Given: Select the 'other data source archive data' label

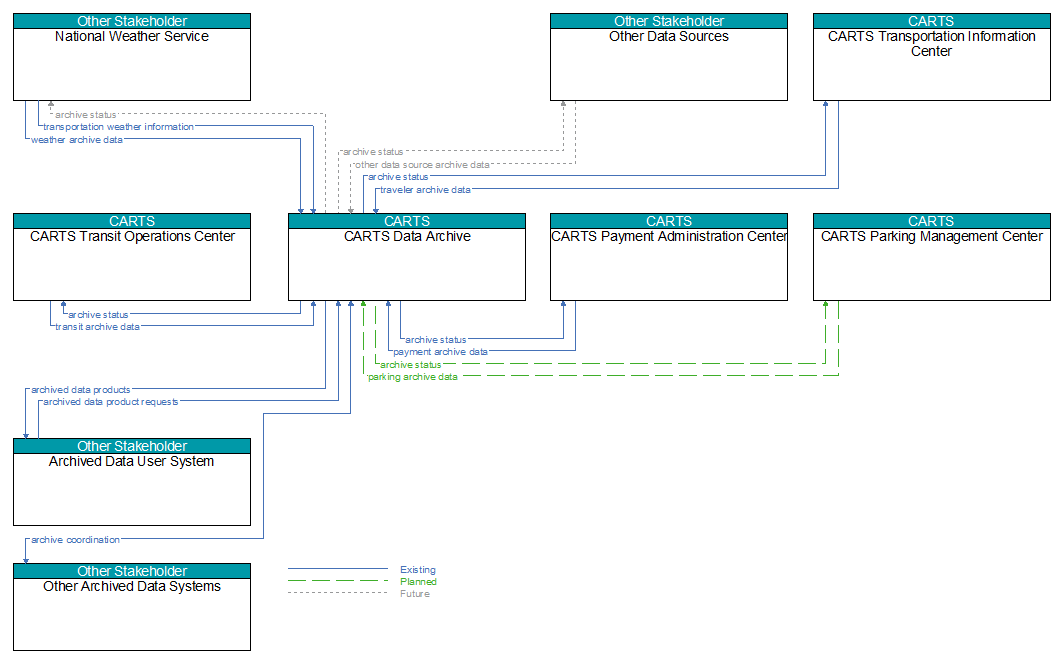Looking at the screenshot, I should pos(422,164).
